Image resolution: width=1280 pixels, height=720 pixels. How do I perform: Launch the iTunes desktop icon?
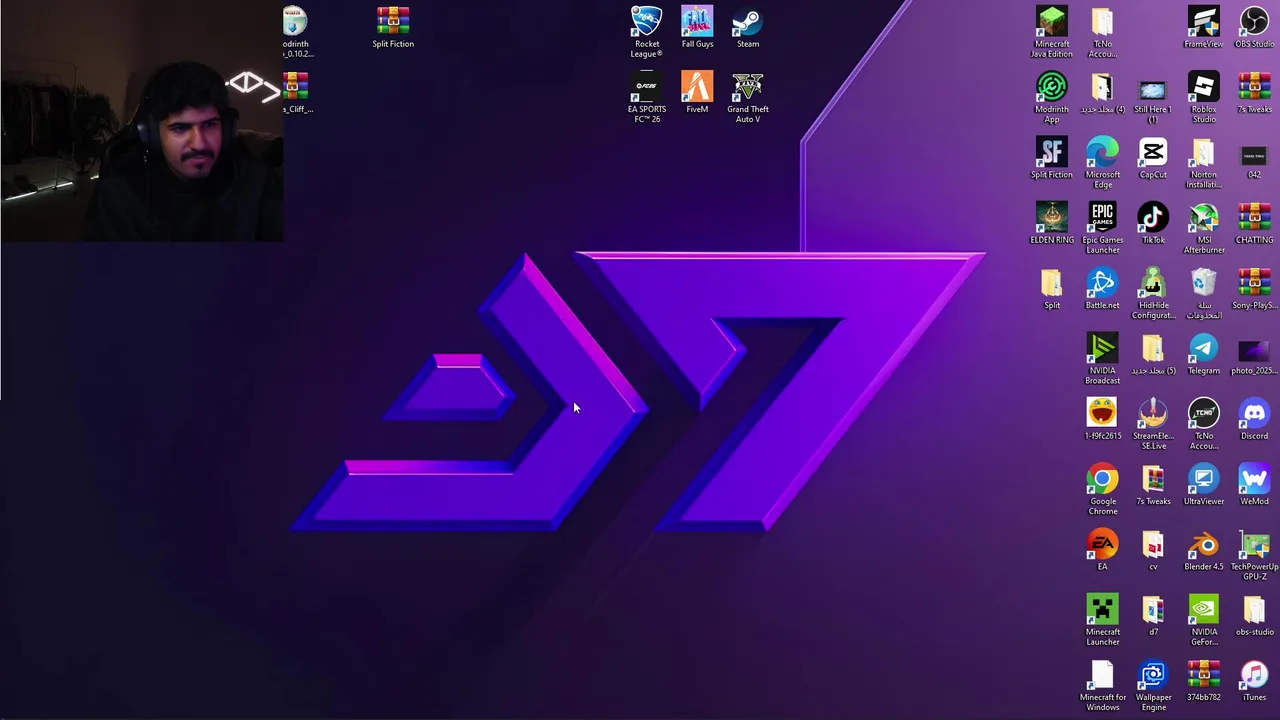(1254, 680)
